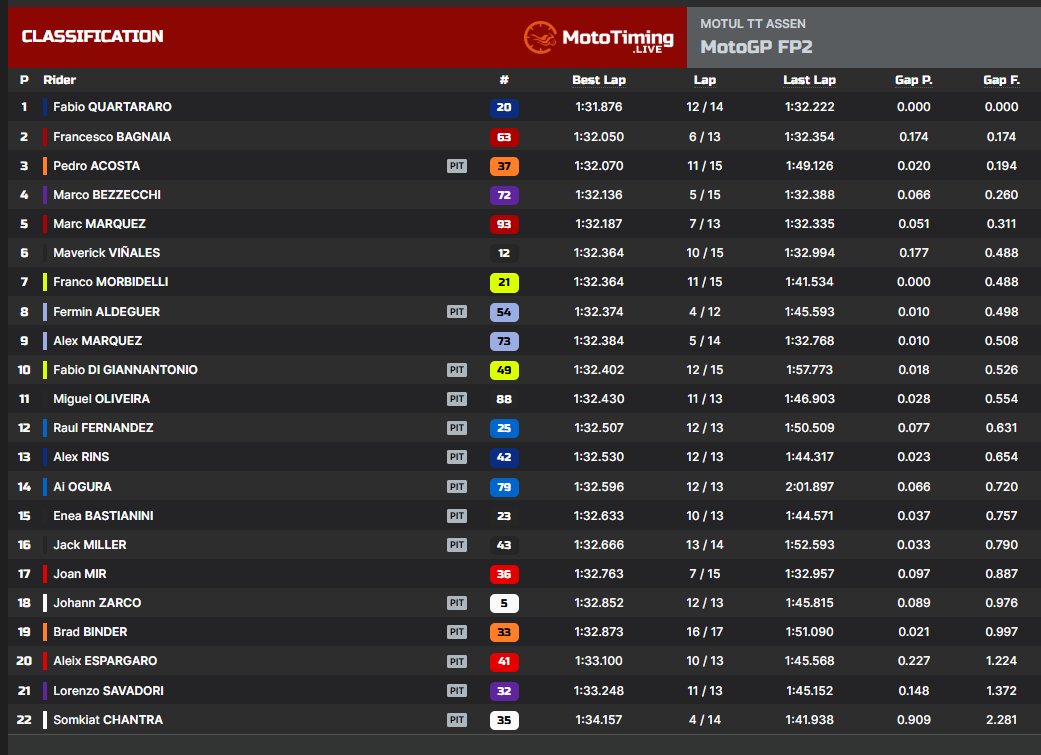Click last lap time 1:32.222

[x=809, y=107]
